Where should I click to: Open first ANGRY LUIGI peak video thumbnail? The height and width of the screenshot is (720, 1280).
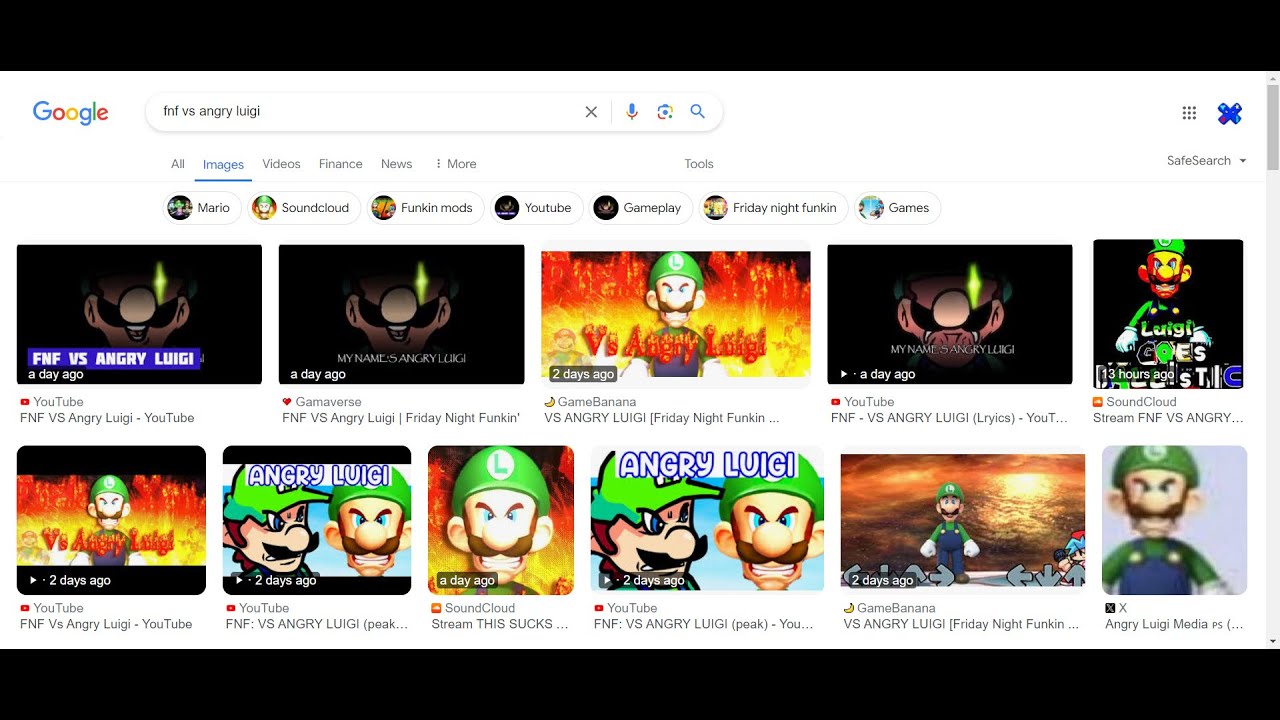coord(317,520)
